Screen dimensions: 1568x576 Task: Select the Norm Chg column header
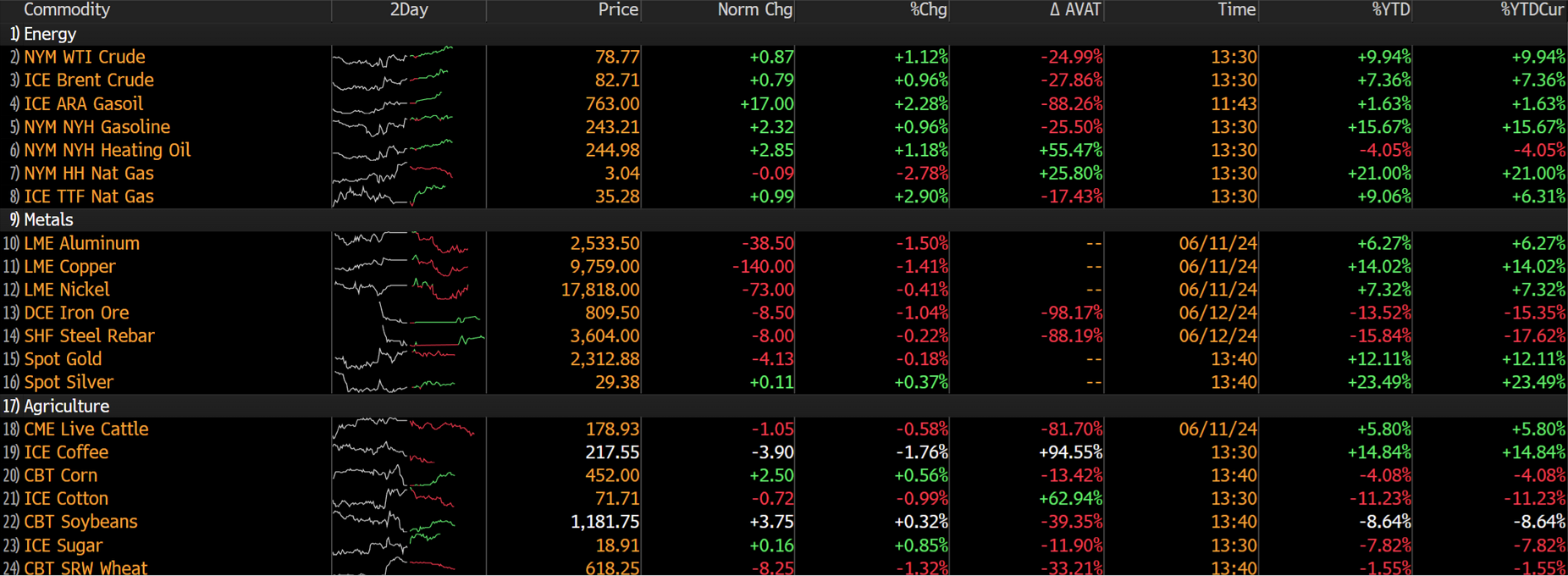point(755,10)
